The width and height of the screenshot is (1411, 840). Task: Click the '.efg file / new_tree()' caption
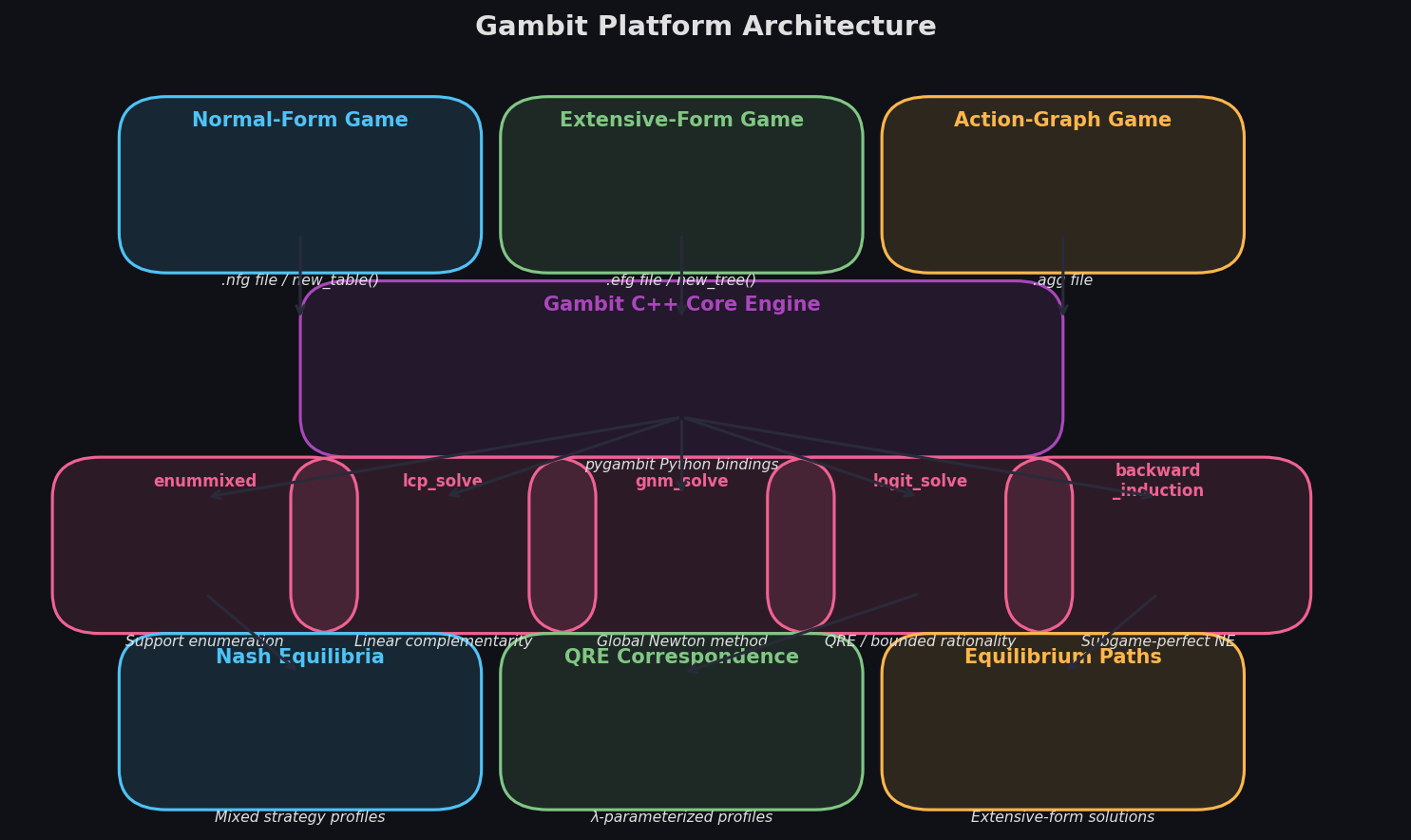point(681,280)
